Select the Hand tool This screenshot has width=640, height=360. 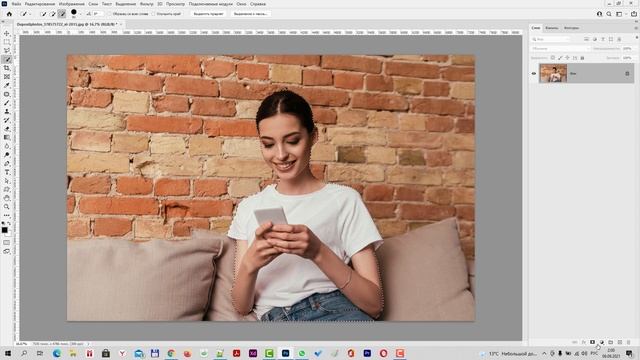pyautogui.click(x=7, y=198)
